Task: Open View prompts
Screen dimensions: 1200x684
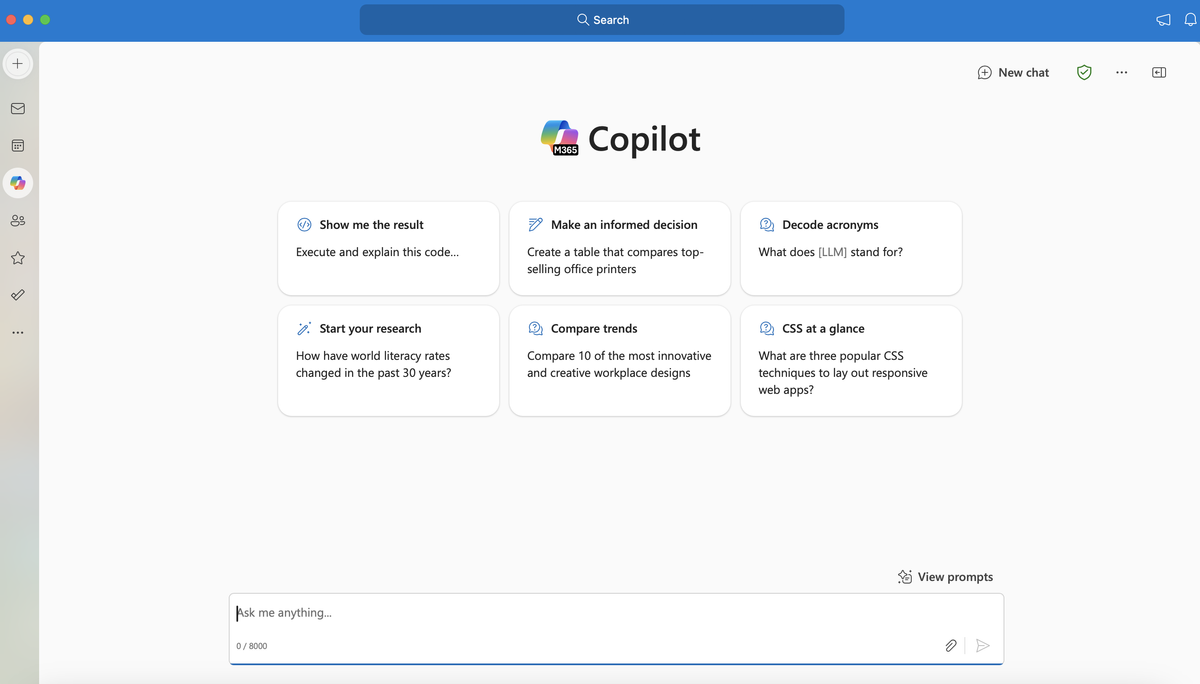Action: click(x=945, y=577)
